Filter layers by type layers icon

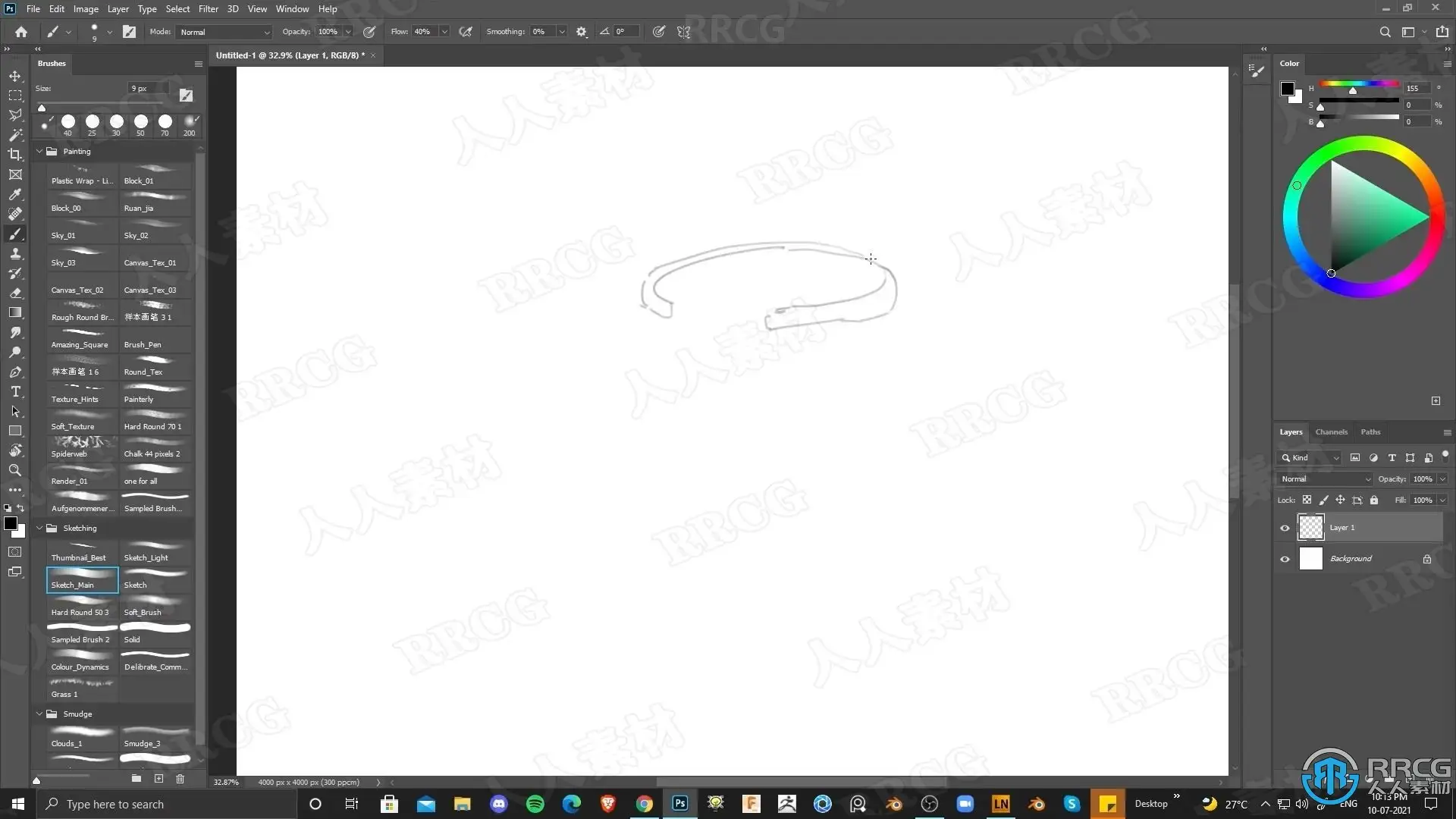(x=1392, y=458)
